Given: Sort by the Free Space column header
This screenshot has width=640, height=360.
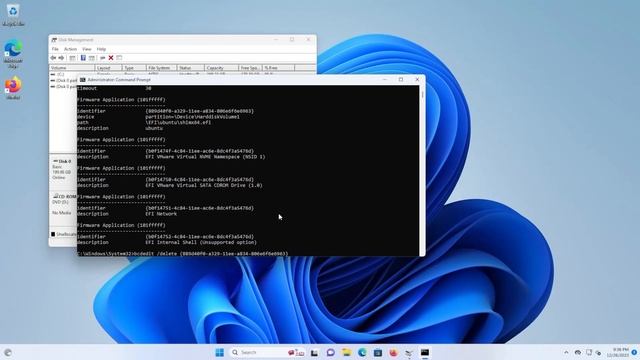Looking at the screenshot, I should [250, 68].
